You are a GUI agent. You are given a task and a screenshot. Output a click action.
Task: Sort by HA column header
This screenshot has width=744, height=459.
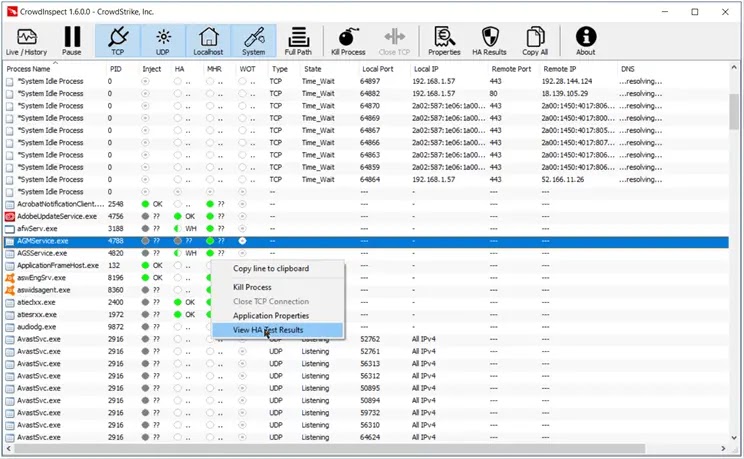point(179,69)
